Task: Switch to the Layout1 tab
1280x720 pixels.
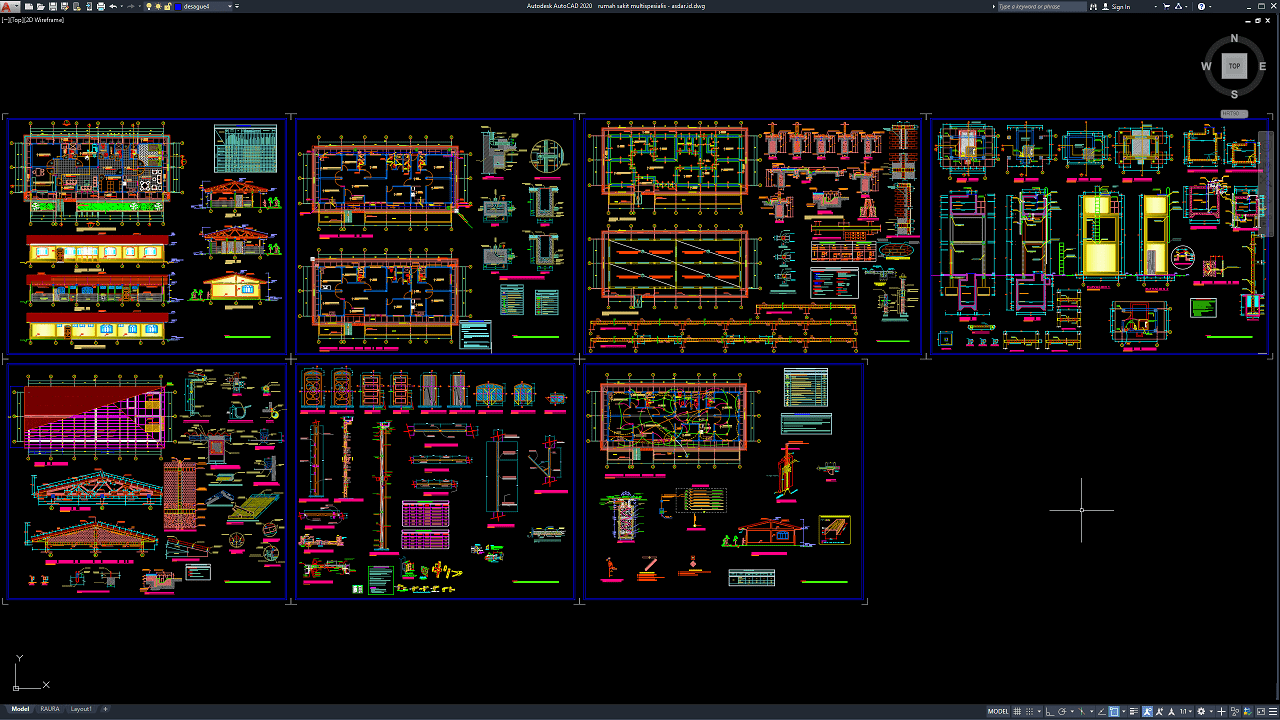Action: (x=81, y=709)
